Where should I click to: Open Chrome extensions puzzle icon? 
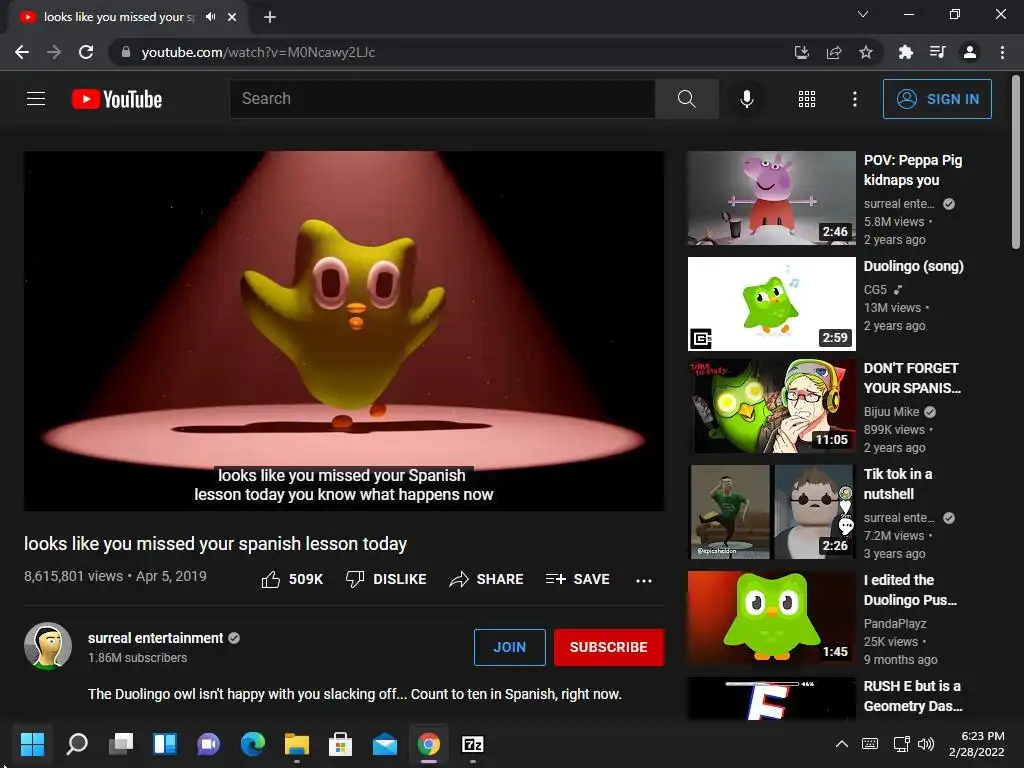(x=905, y=52)
